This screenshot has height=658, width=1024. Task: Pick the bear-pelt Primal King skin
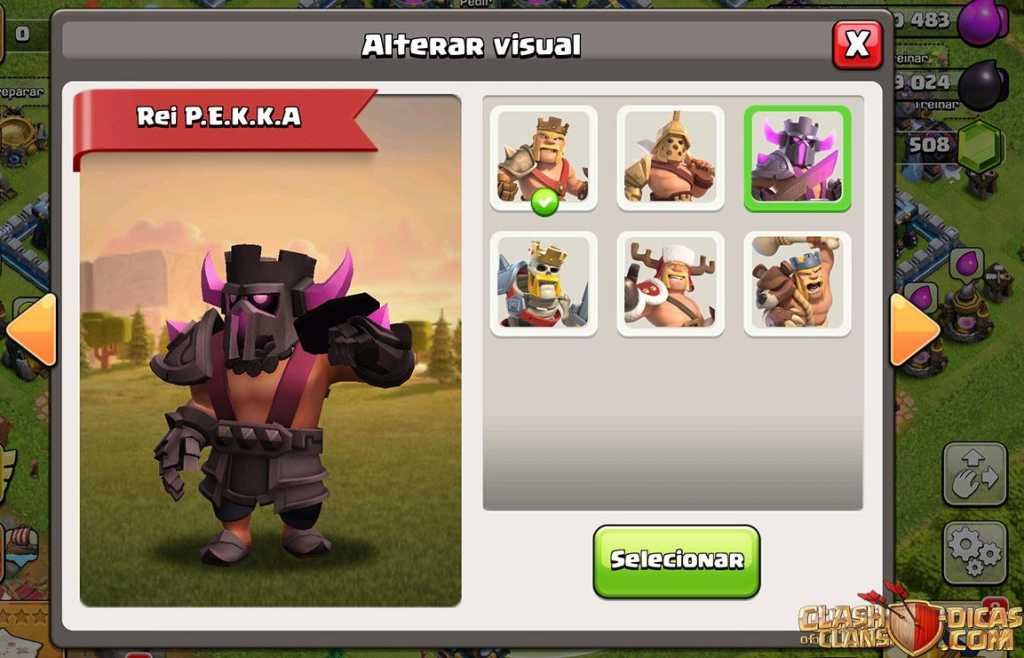(797, 284)
